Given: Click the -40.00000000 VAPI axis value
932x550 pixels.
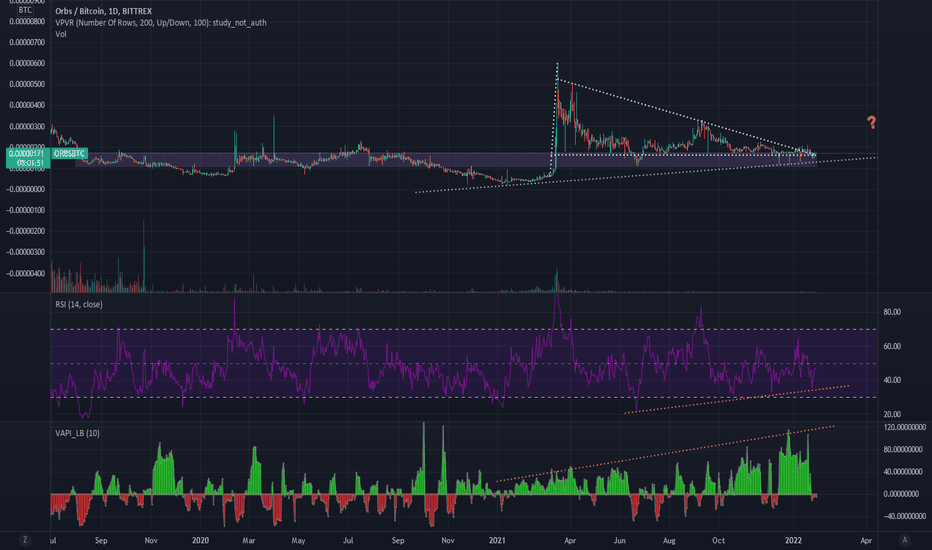Looking at the screenshot, I should [x=905, y=516].
